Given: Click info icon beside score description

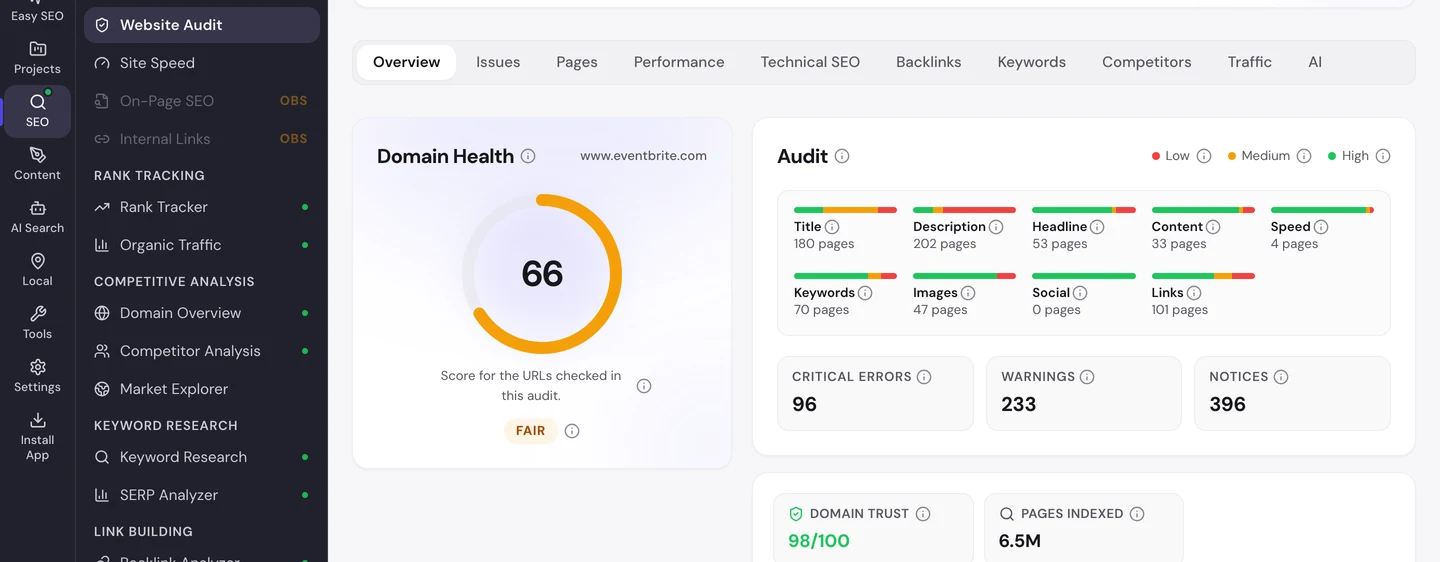Looking at the screenshot, I should point(644,386).
